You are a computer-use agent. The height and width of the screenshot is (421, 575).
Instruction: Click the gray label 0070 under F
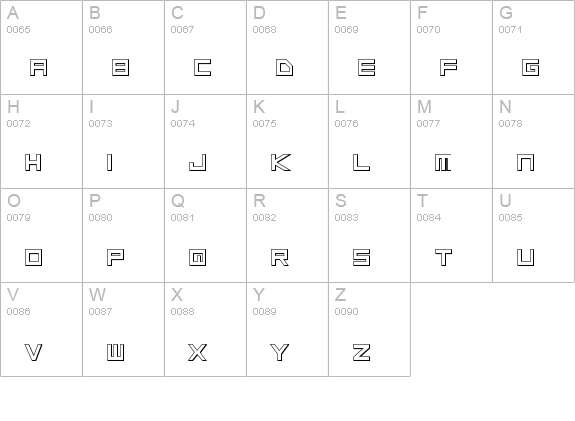pyautogui.click(x=428, y=29)
